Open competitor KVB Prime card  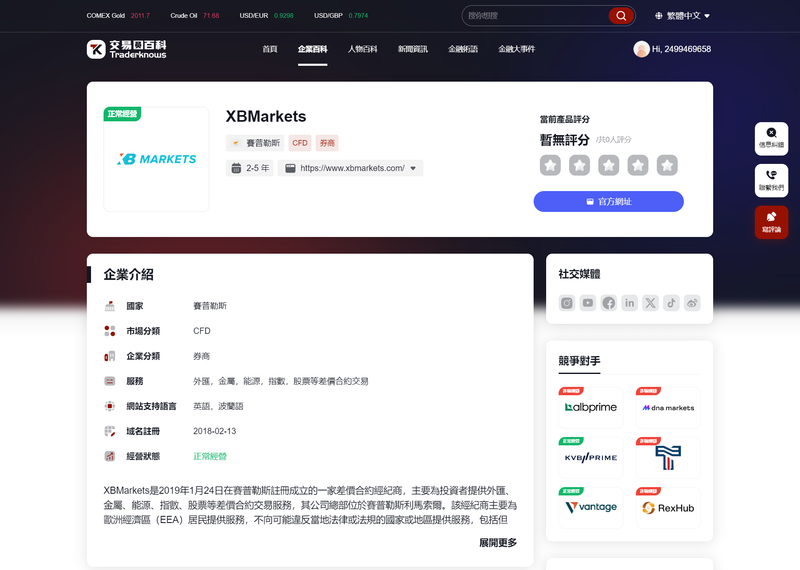tap(591, 458)
